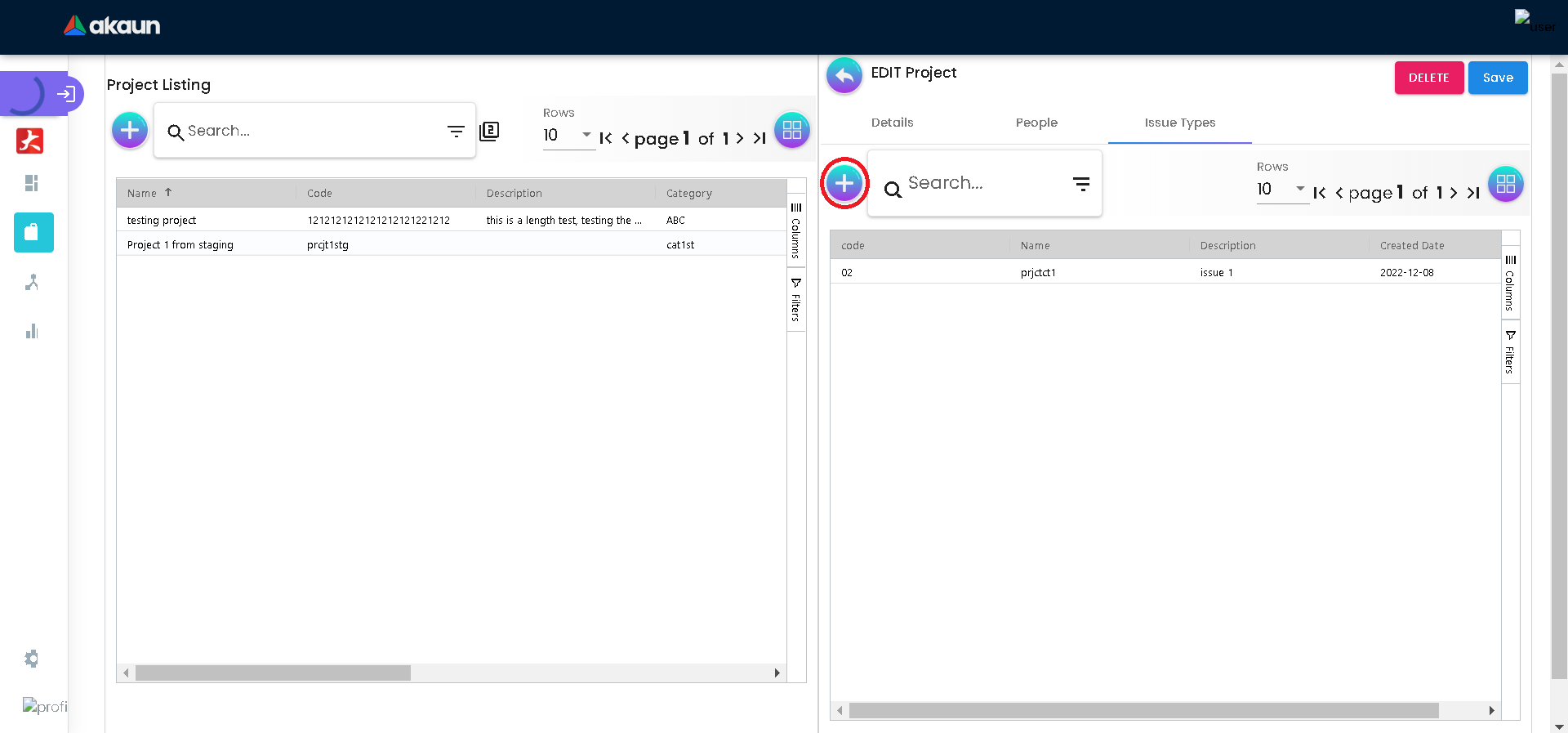Image resolution: width=1568 pixels, height=733 pixels.
Task: Click horizontal scrollbar of Project Listing grid
Action: [x=274, y=673]
